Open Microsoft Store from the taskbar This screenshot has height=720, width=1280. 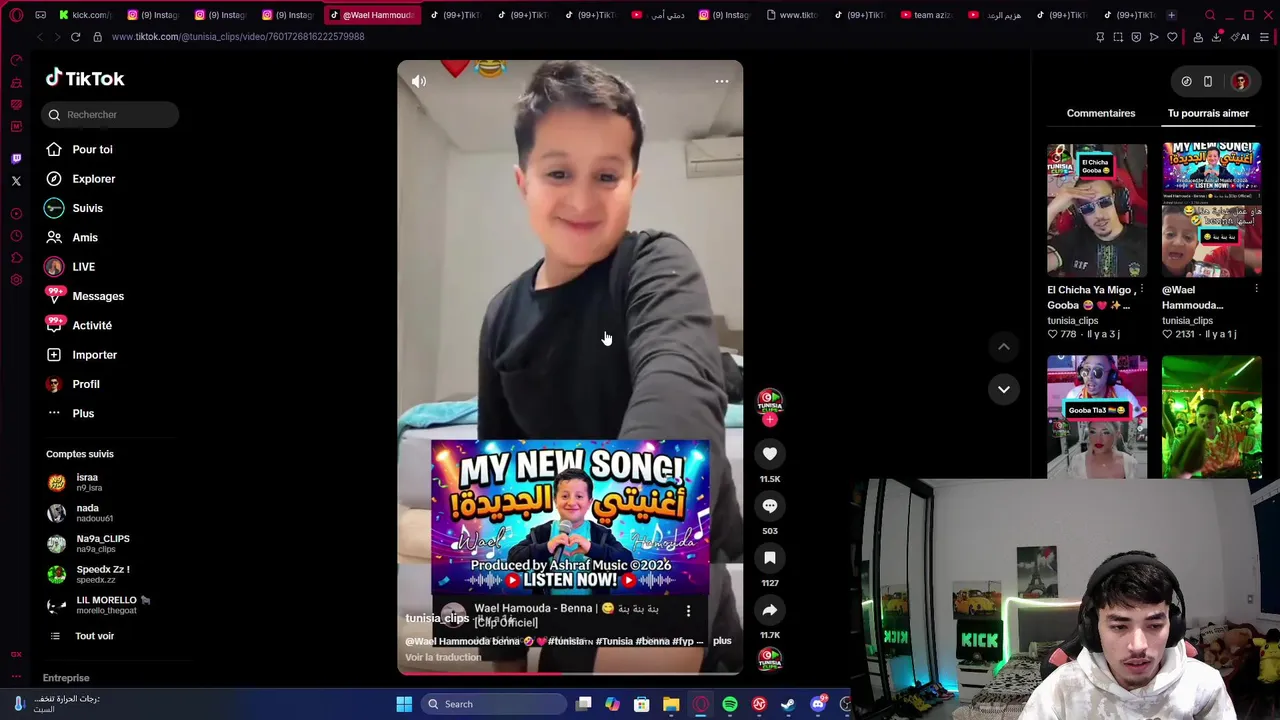point(642,704)
